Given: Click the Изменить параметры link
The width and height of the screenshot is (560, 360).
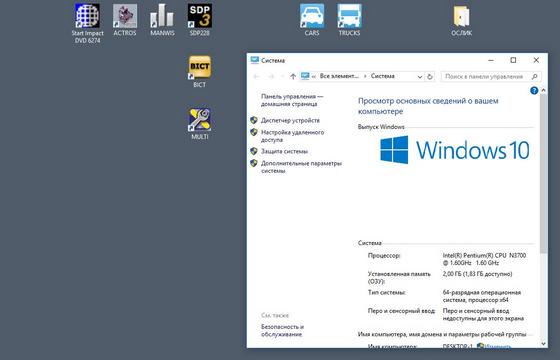Looking at the screenshot, I should tap(498, 346).
